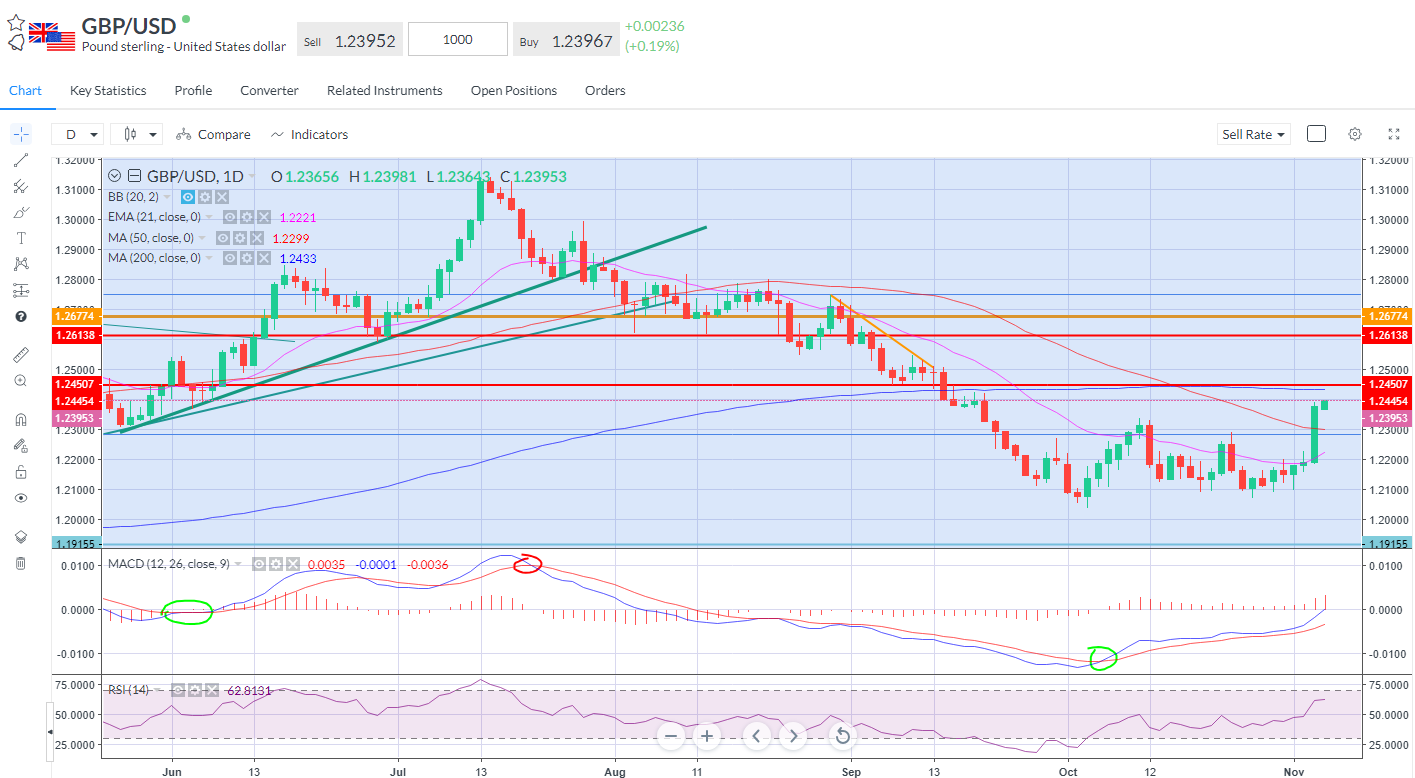Select the ruler measure tool
Image resolution: width=1415 pixels, height=778 pixels.
(20, 355)
